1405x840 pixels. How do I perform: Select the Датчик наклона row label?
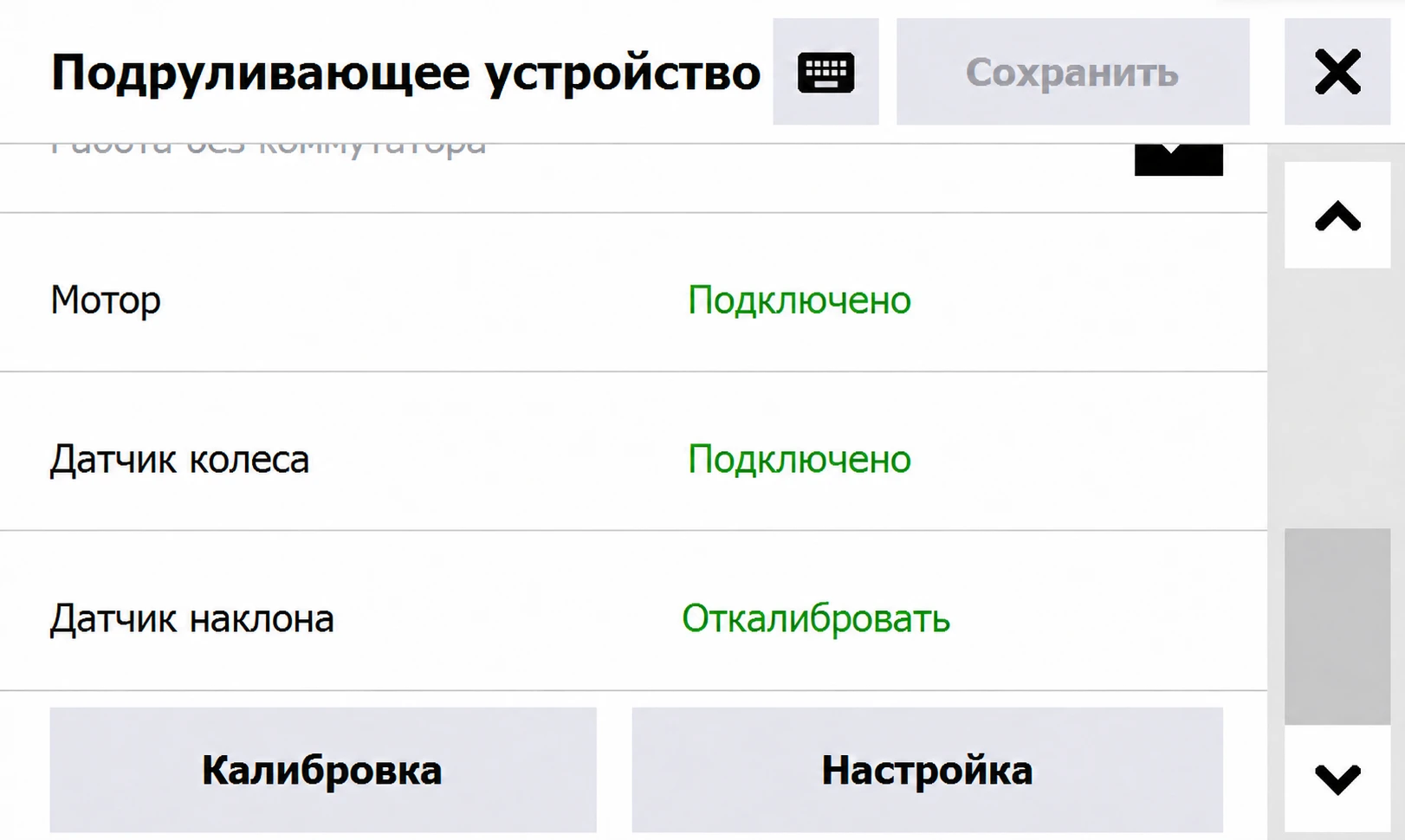(191, 618)
